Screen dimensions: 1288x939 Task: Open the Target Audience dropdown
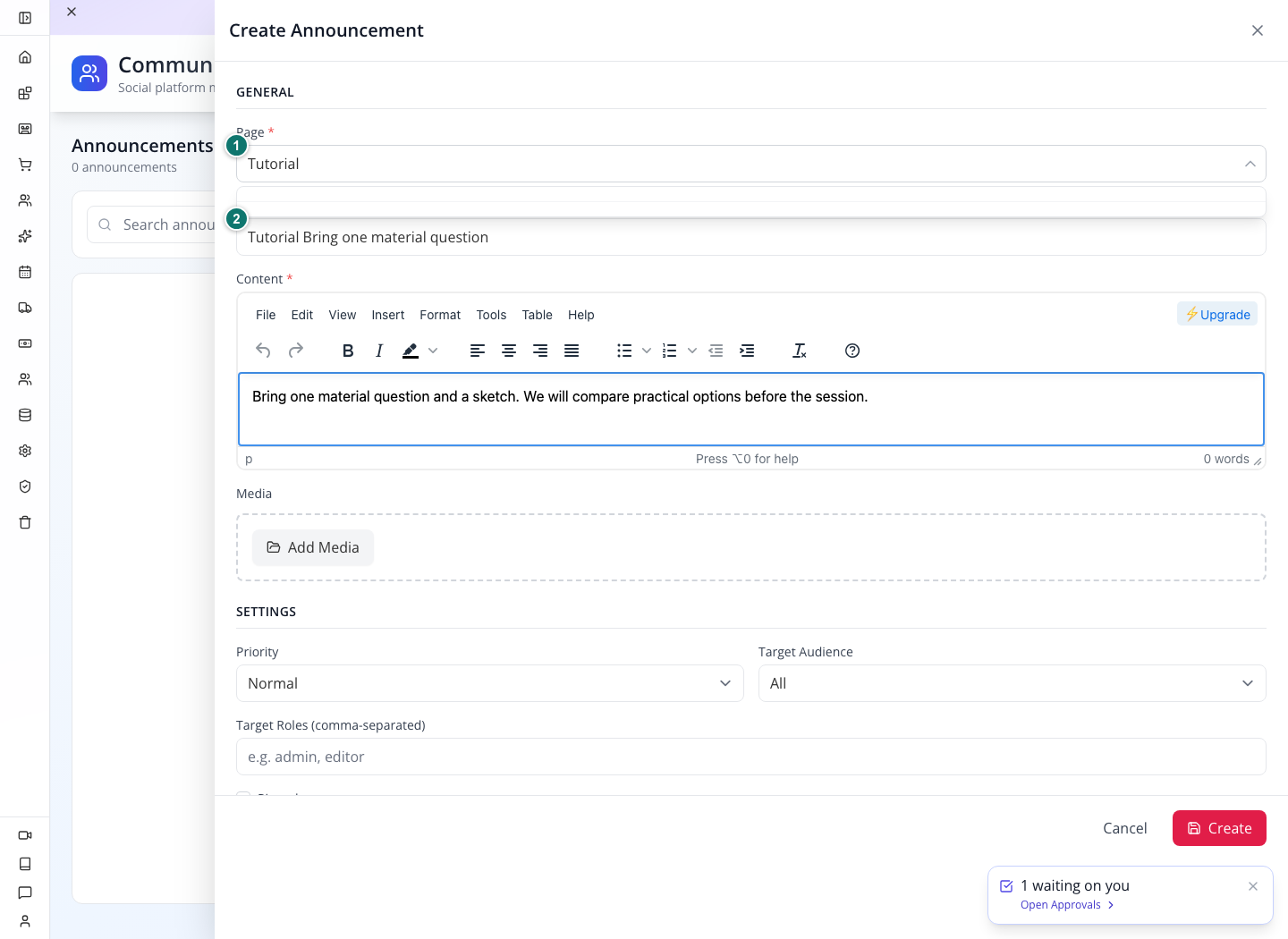(x=1013, y=683)
